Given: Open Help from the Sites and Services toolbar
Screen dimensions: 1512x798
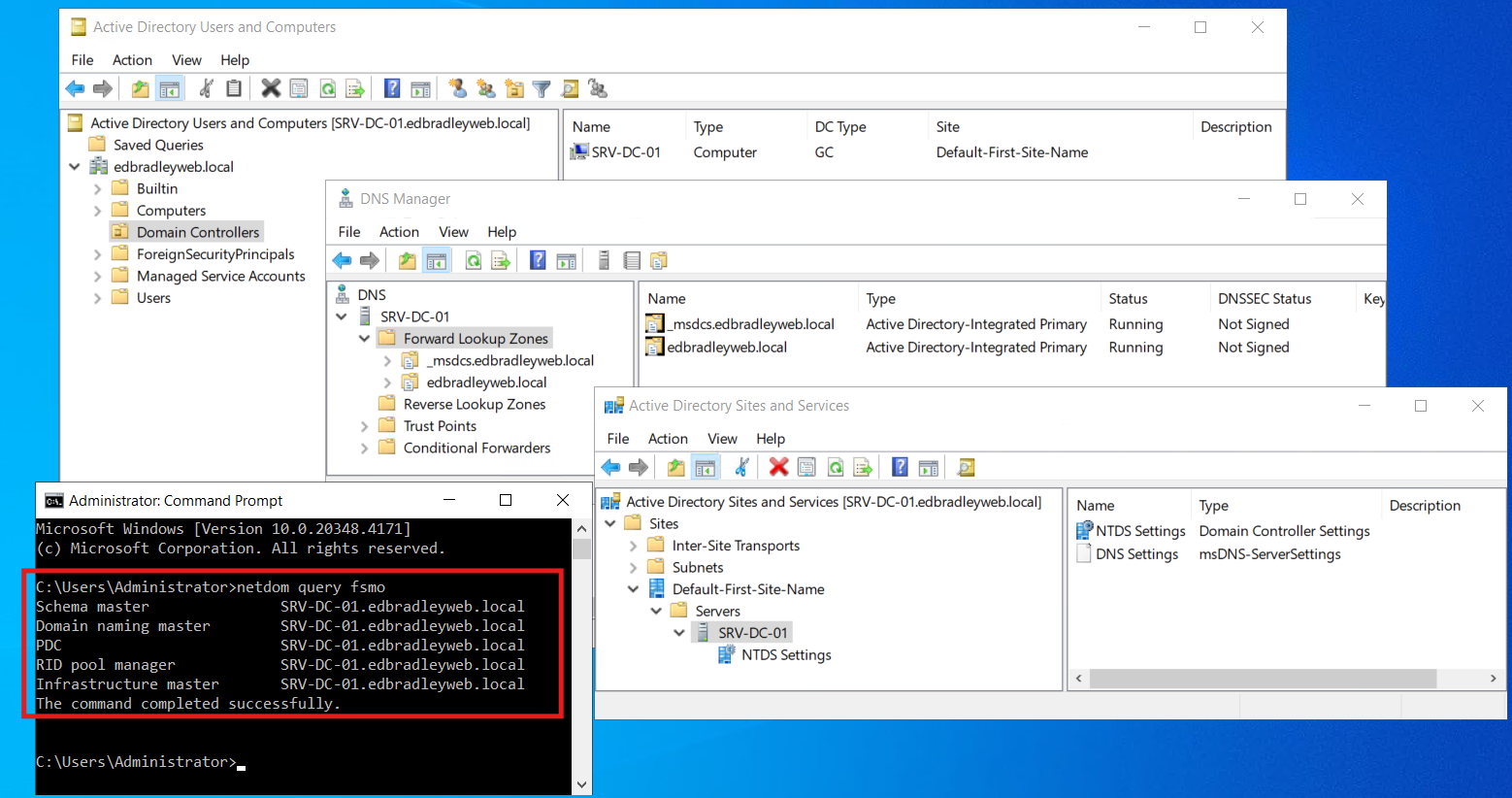Looking at the screenshot, I should 901,467.
